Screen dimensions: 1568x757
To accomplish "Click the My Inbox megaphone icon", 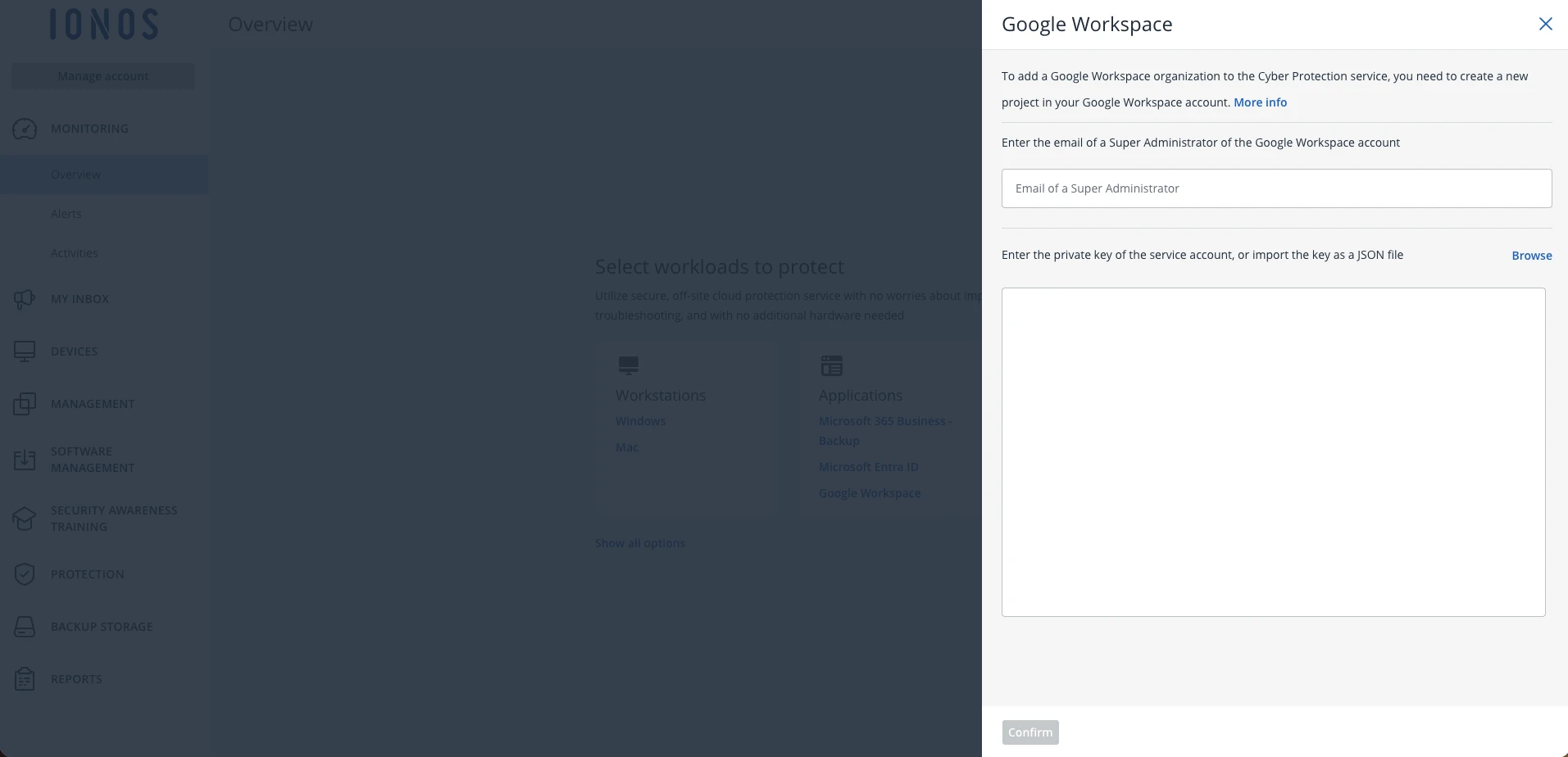I will [25, 299].
